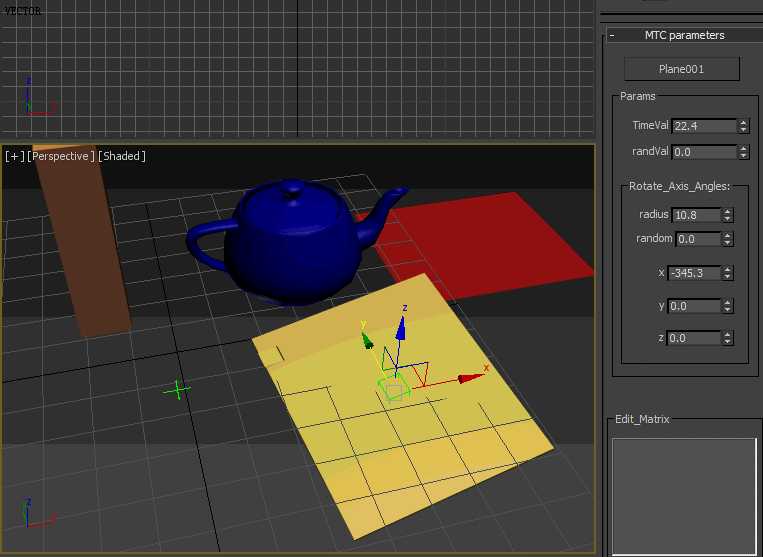
Task: Adjust the random spinner arrows
Action: (727, 239)
